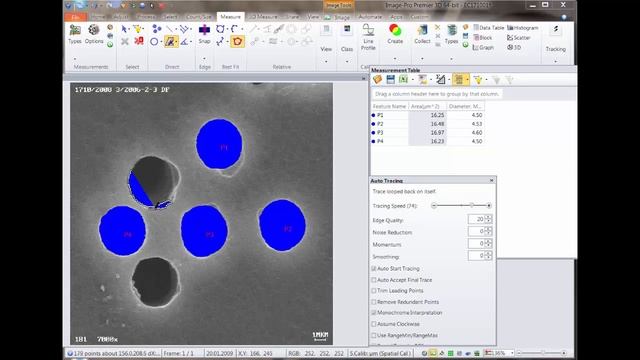
Task: Delete selected measurements with gray X
Action: 125,41
